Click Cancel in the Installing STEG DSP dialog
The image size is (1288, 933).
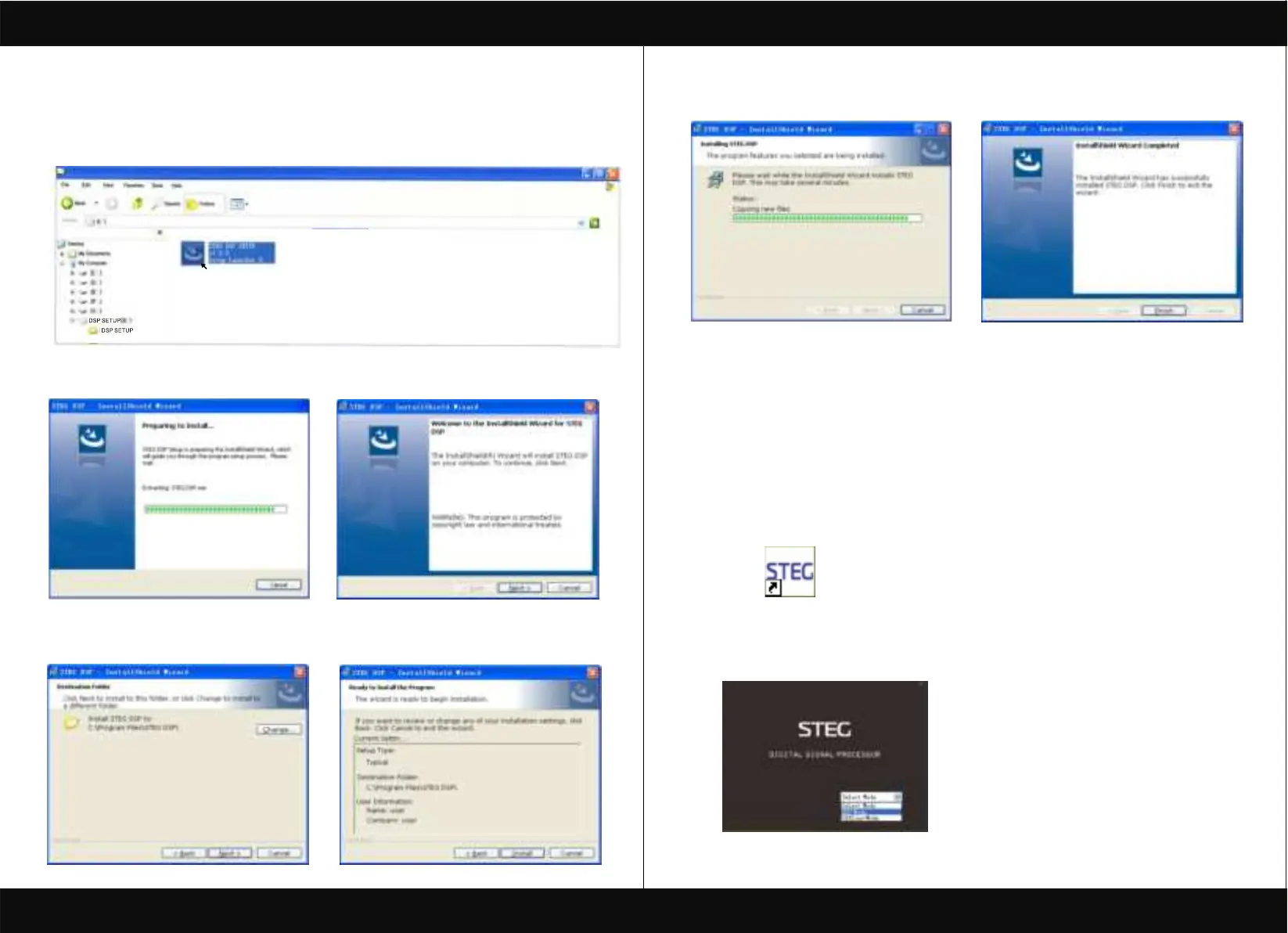[923, 310]
